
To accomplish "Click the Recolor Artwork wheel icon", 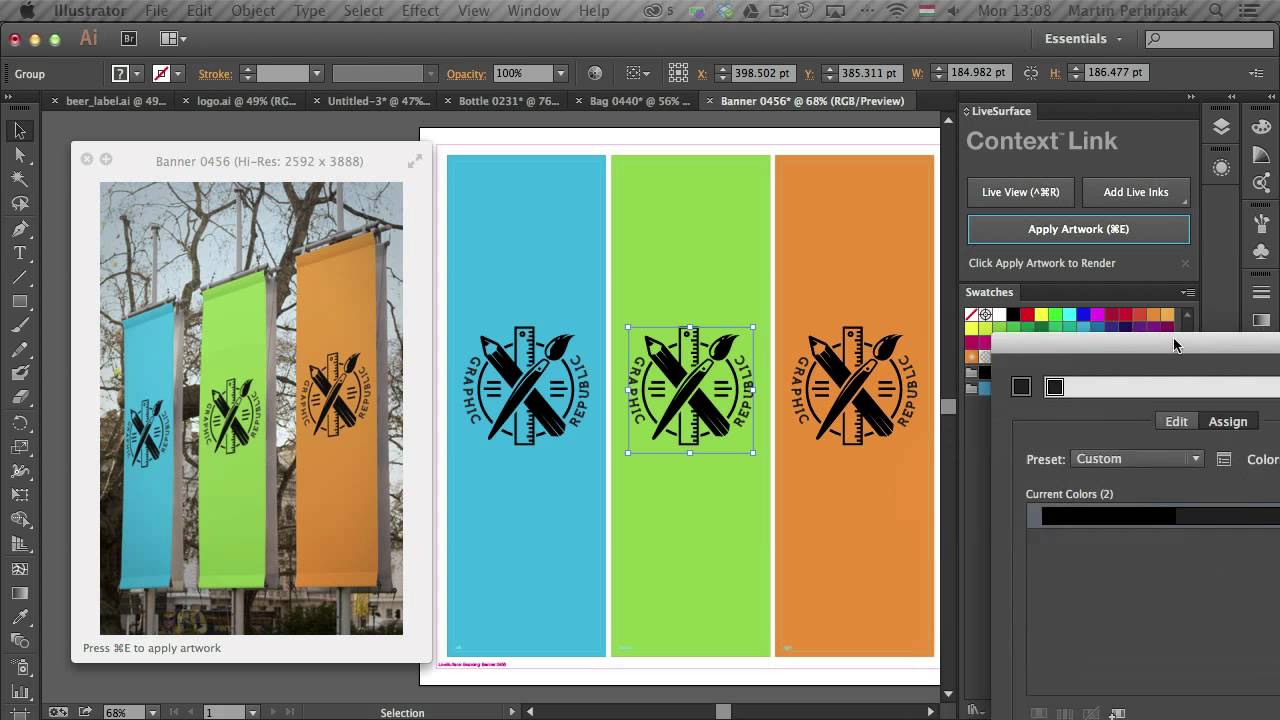I will click(595, 73).
